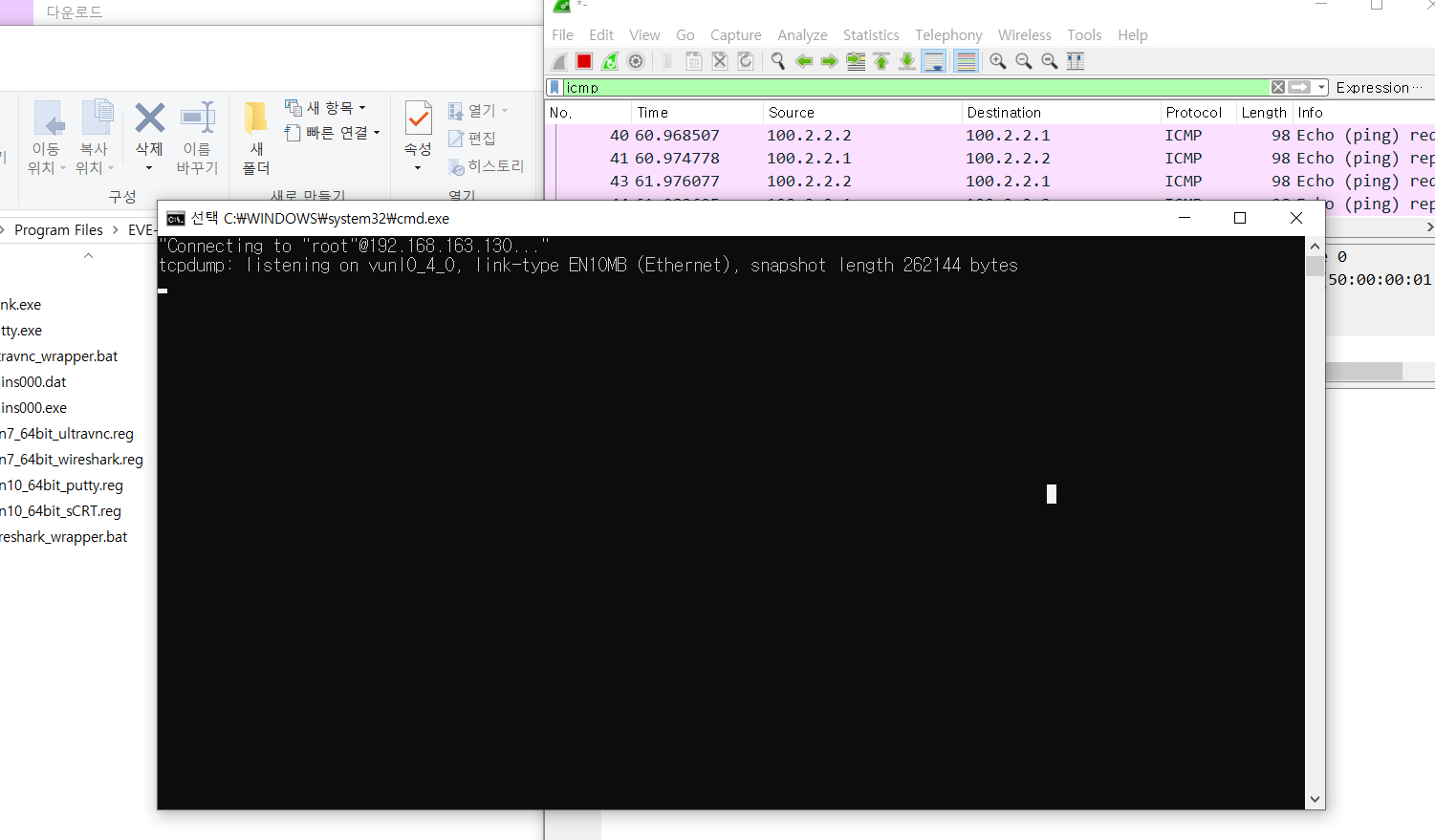Open the Telephony menu
The height and width of the screenshot is (840, 1435).
click(948, 34)
